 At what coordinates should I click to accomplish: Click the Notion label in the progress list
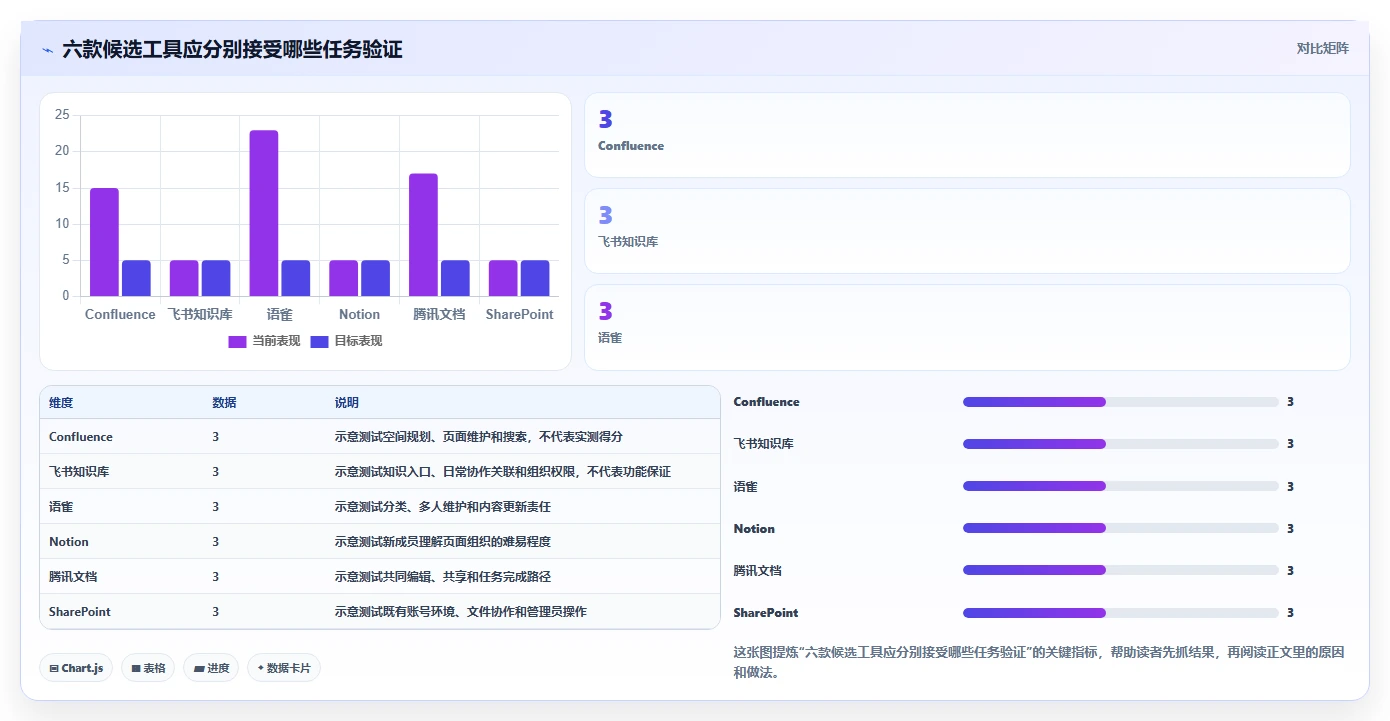point(754,529)
